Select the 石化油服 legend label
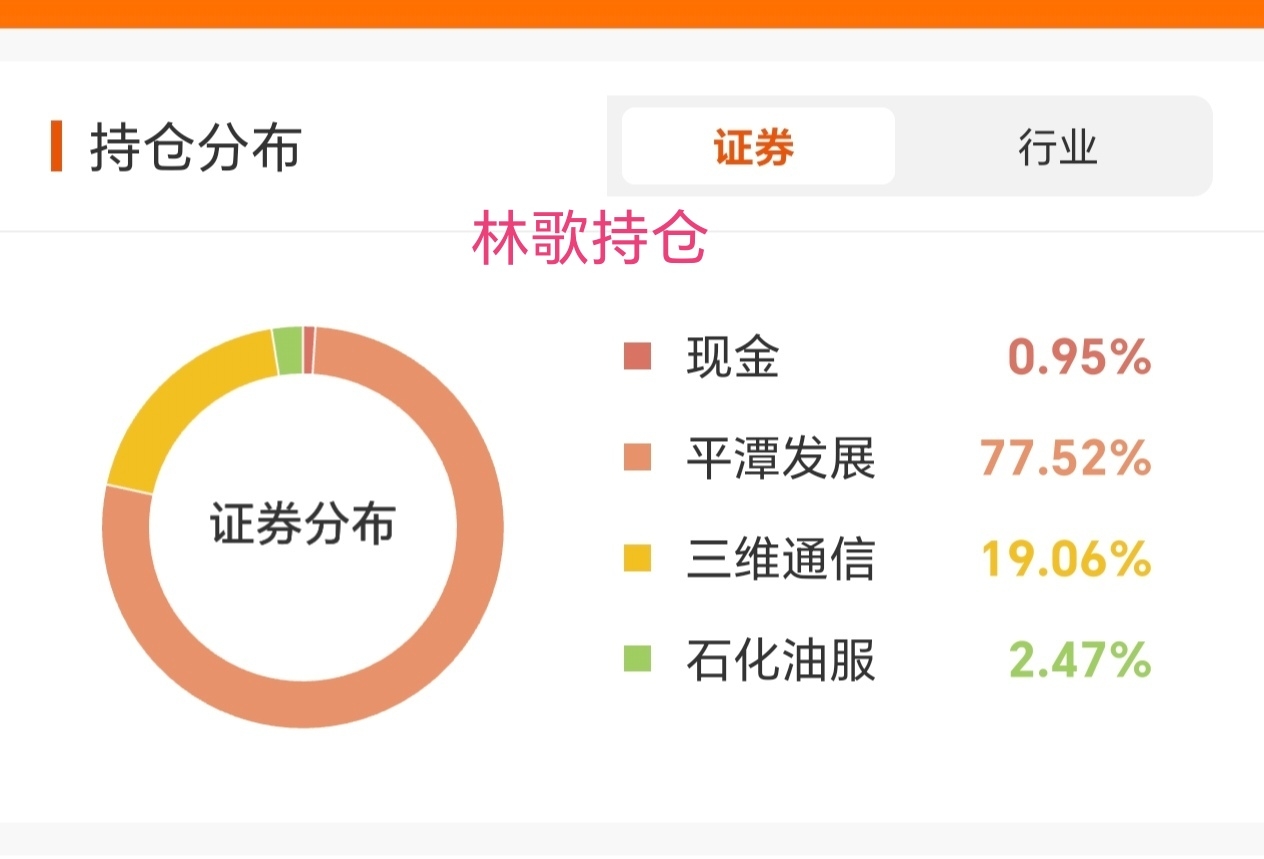1264x859 pixels. [780, 660]
